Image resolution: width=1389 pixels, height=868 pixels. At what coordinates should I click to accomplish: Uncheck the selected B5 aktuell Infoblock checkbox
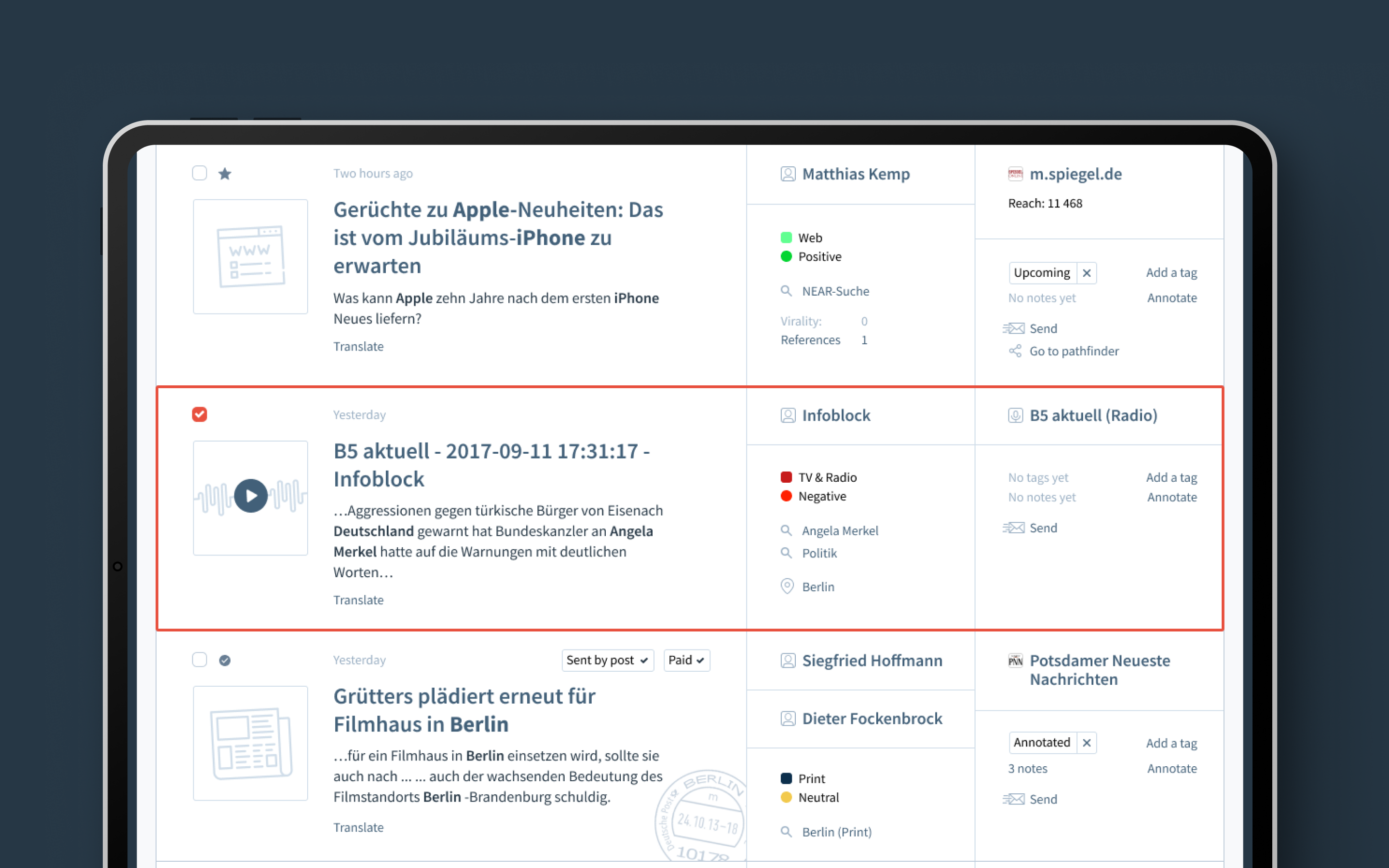click(199, 415)
